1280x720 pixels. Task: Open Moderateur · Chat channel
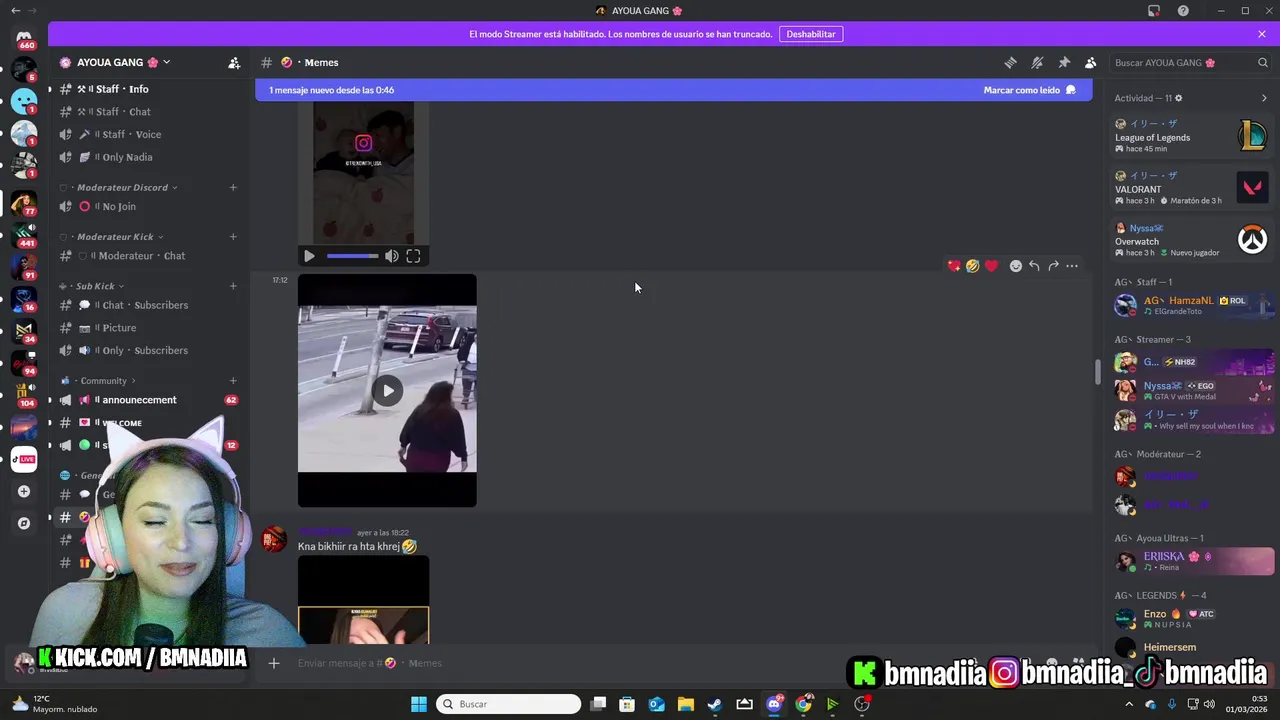(x=147, y=256)
